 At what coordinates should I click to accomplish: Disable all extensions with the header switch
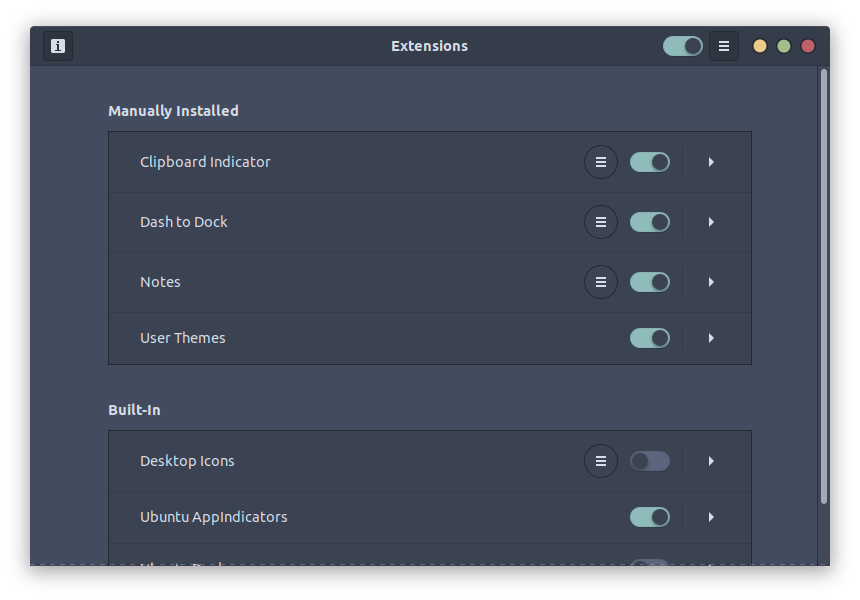tap(682, 45)
